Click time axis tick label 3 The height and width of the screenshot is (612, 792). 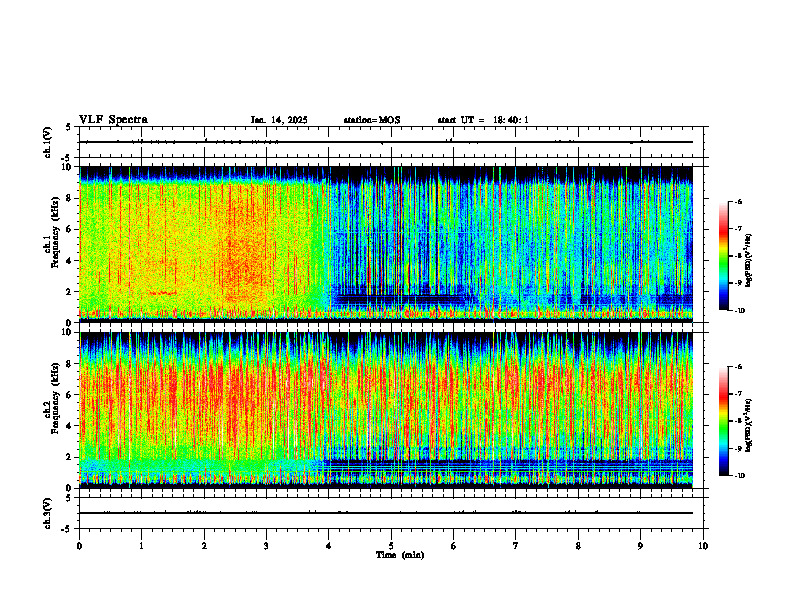[x=266, y=546]
